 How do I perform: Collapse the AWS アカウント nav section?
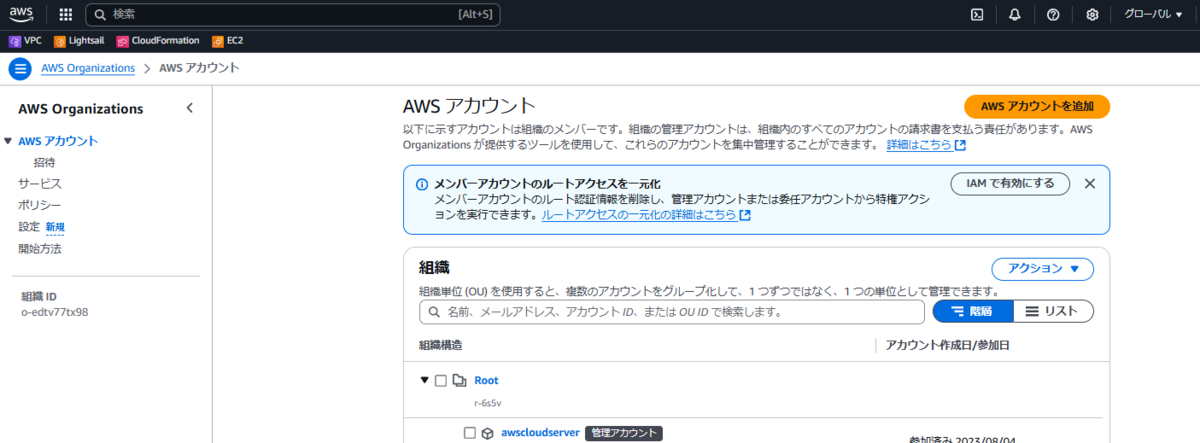click(x=9, y=141)
